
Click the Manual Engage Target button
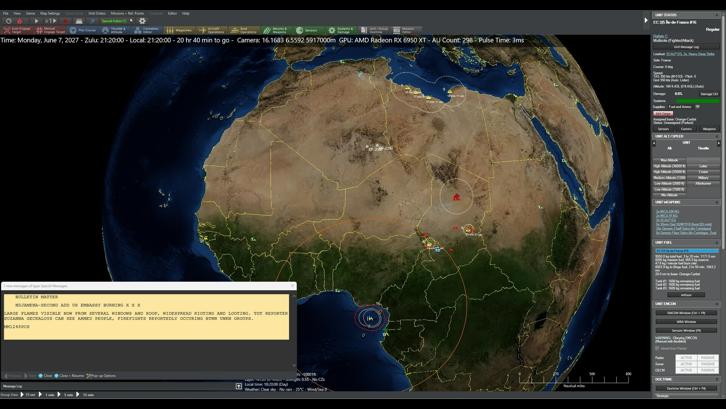(x=50, y=30)
